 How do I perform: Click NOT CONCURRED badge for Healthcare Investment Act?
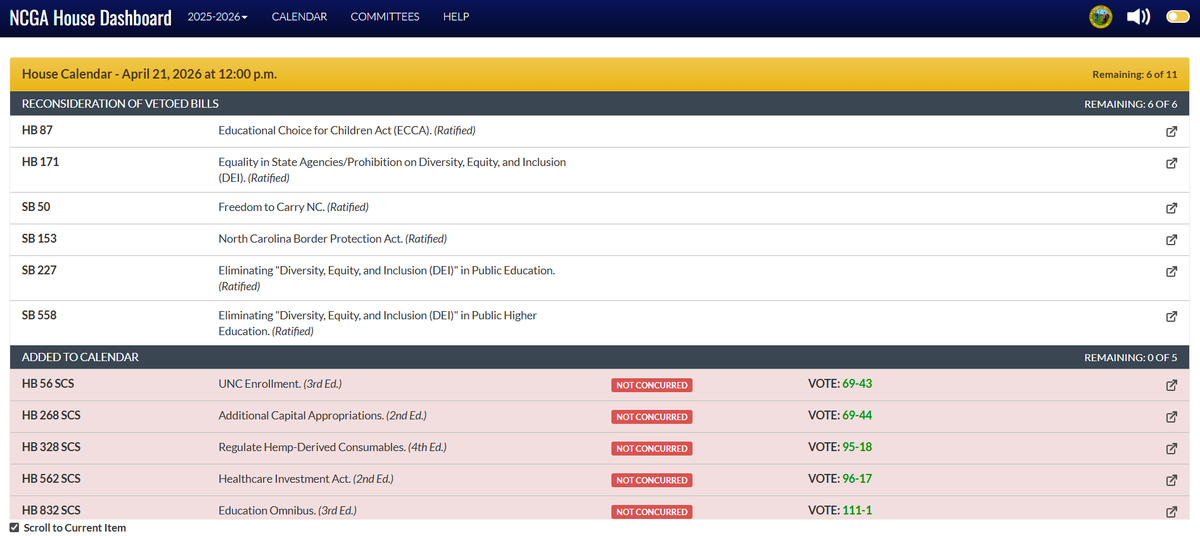click(652, 480)
